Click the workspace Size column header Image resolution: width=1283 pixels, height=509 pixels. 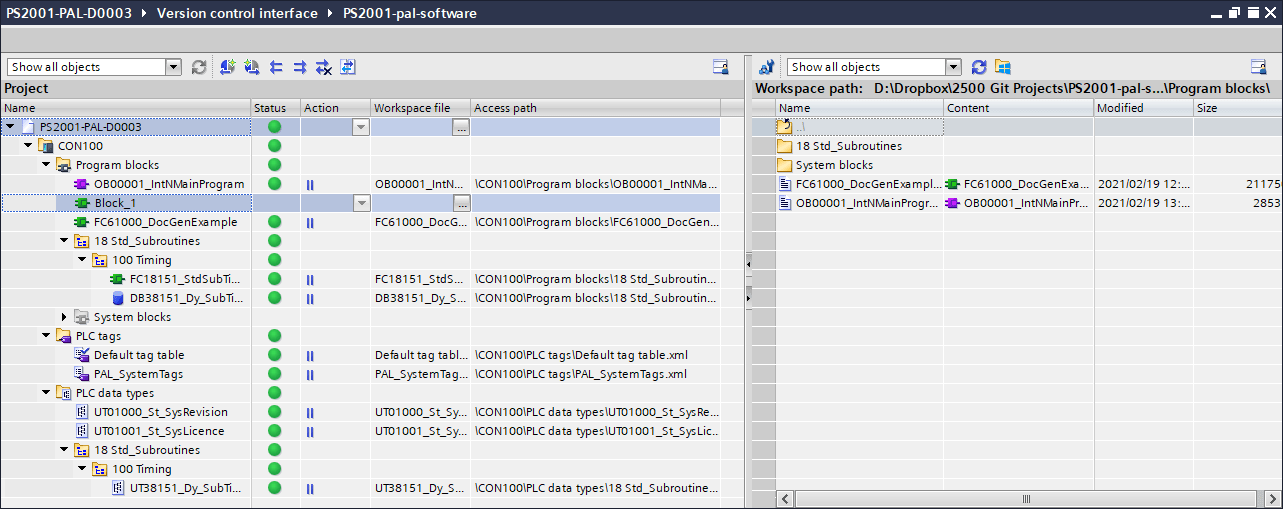(x=1238, y=108)
